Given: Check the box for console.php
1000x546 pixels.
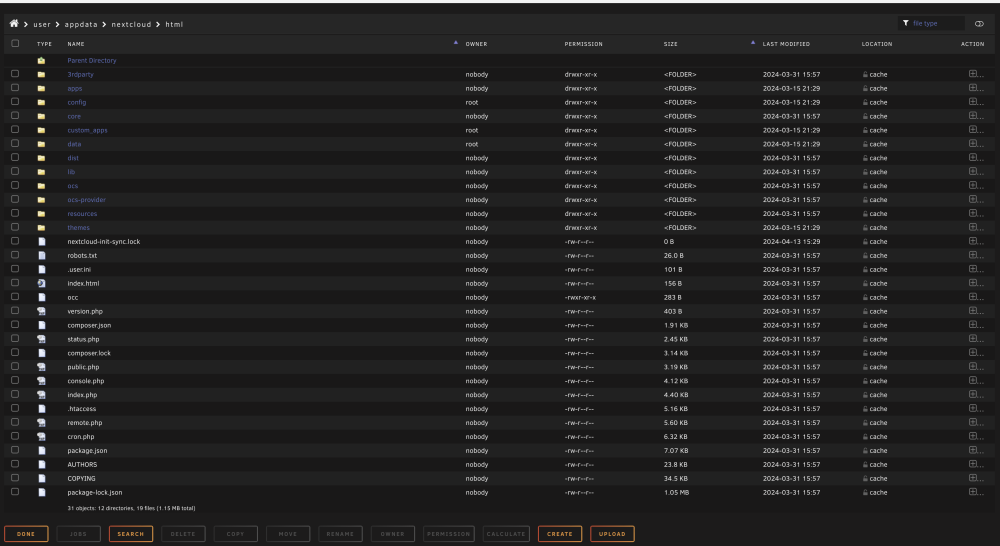Looking at the screenshot, I should coord(15,381).
